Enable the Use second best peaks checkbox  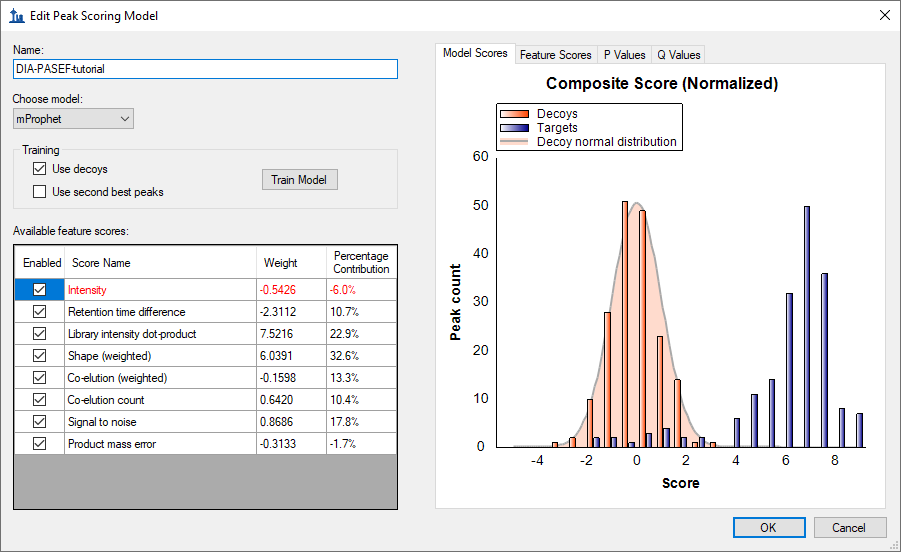pos(39,192)
